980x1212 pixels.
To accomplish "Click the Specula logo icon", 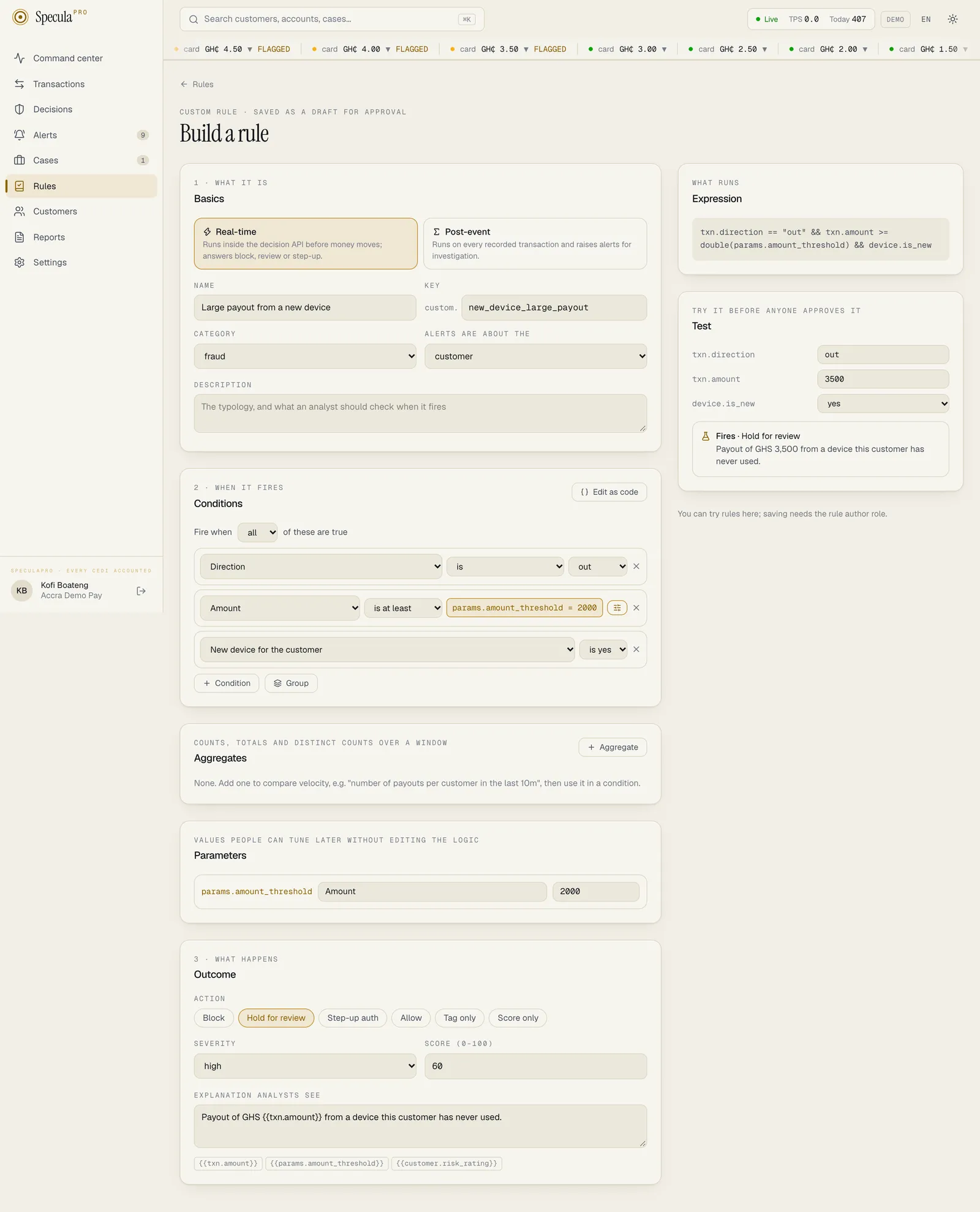I will click(20, 17).
